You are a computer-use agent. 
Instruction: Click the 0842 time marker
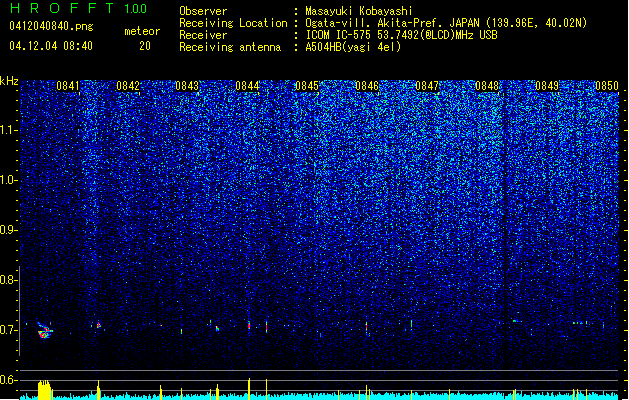128,86
